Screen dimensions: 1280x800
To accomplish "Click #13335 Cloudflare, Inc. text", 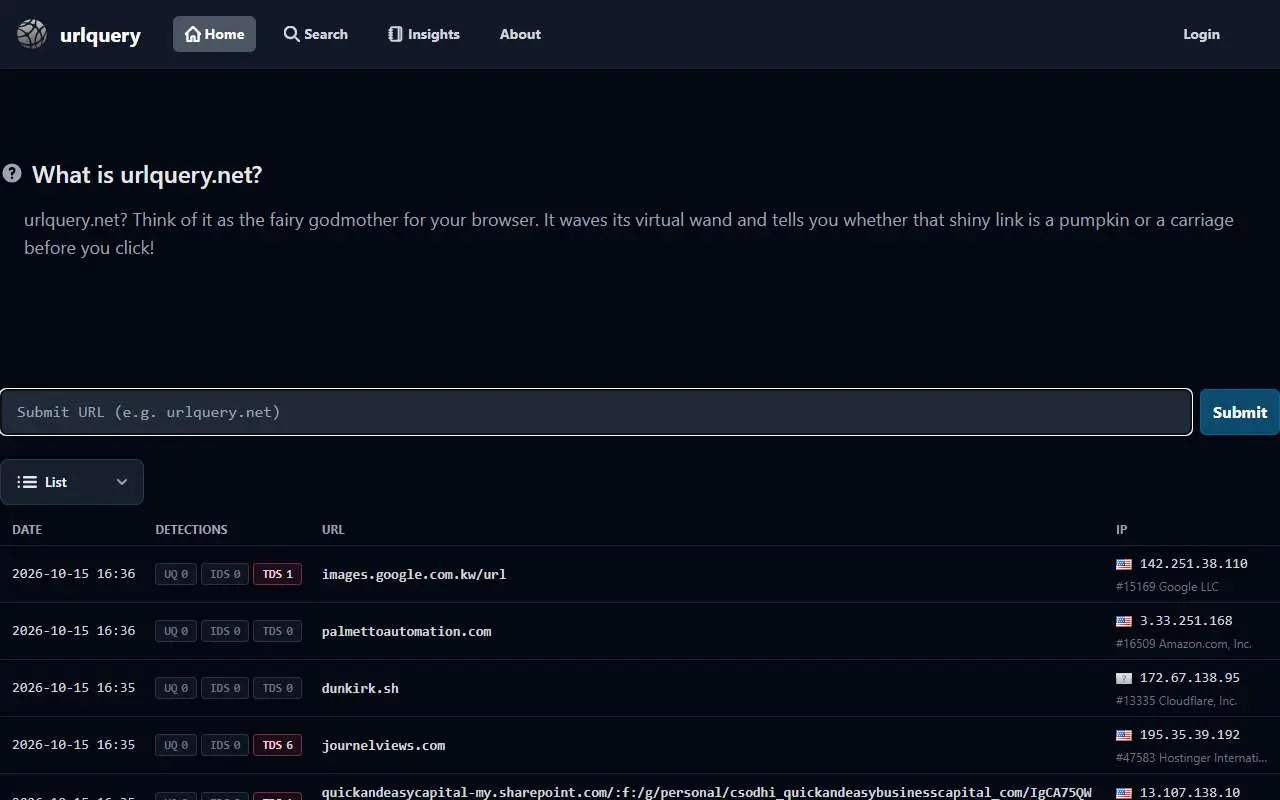I will (x=1176, y=701).
